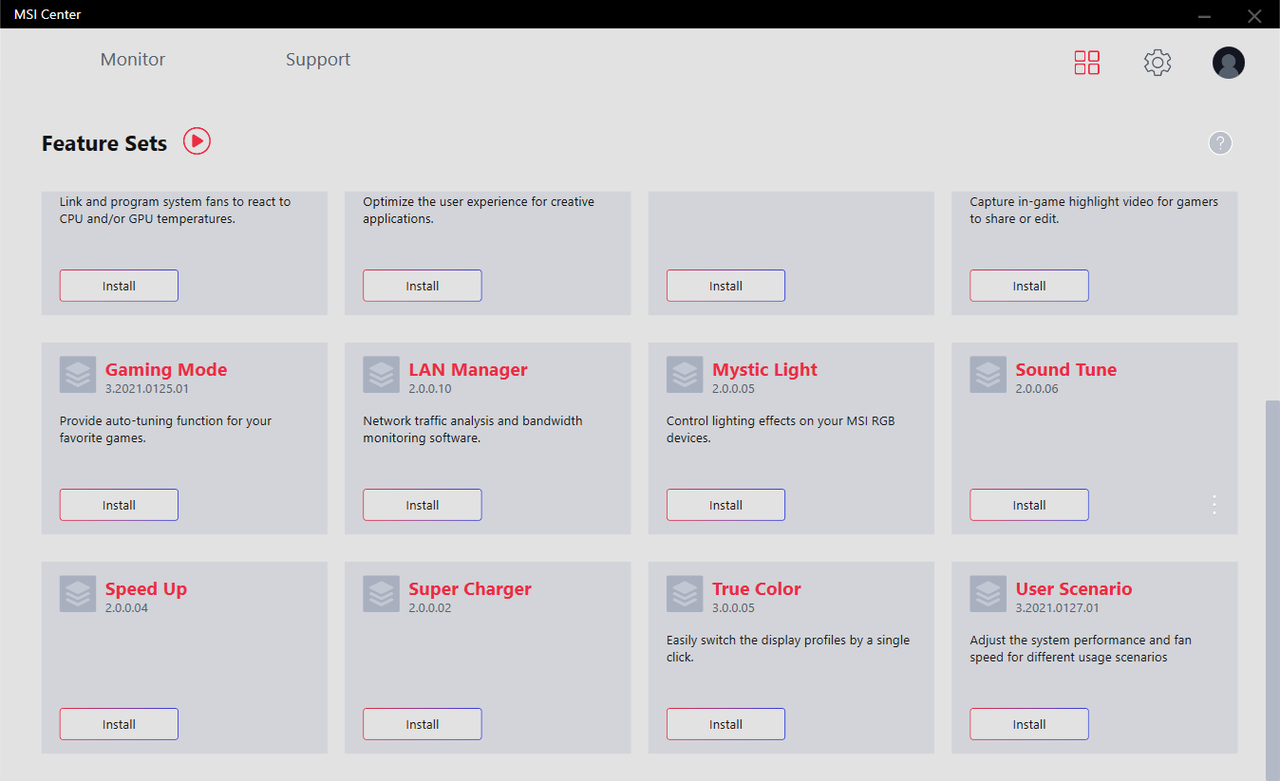The width and height of the screenshot is (1280, 781).
Task: Click the LAN Manager network traffic description
Action: point(473,430)
